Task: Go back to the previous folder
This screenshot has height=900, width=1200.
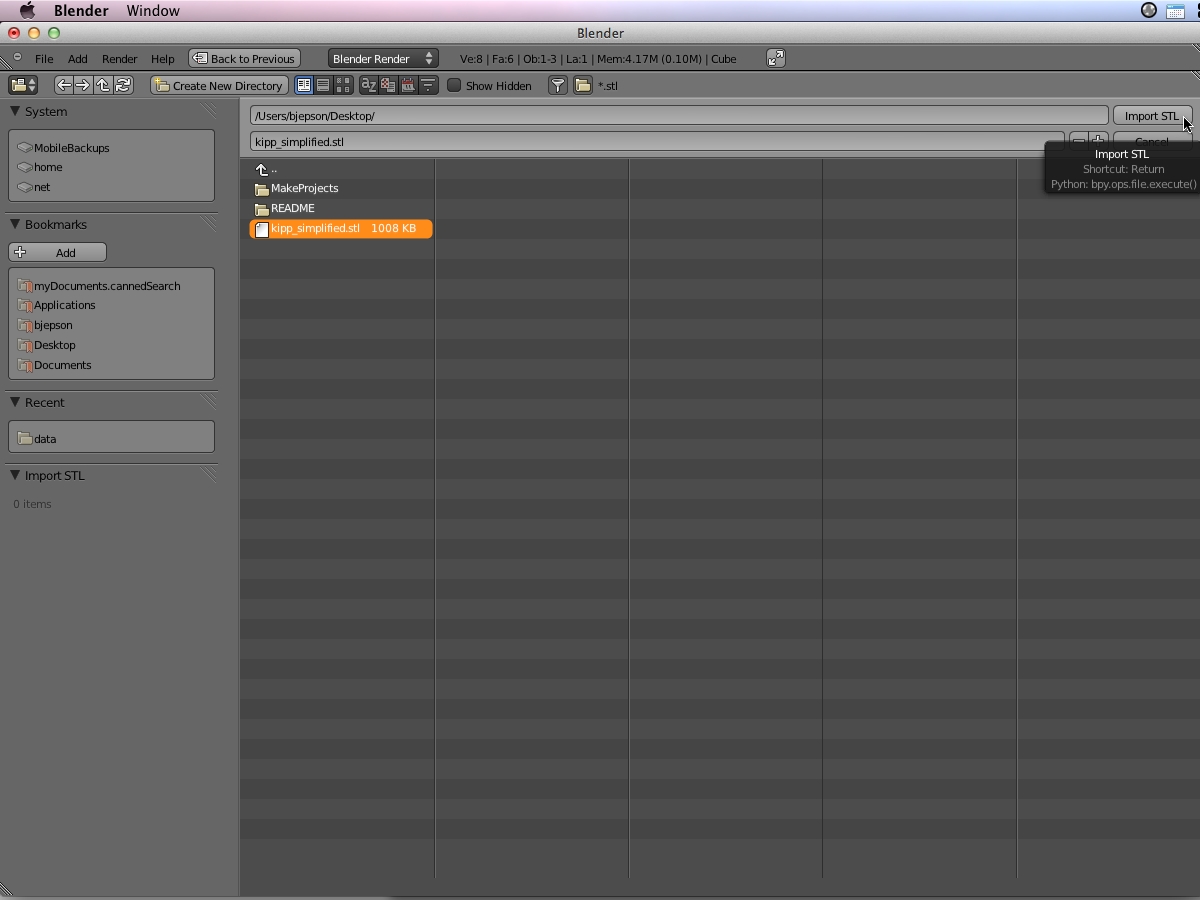Action: coord(64,85)
